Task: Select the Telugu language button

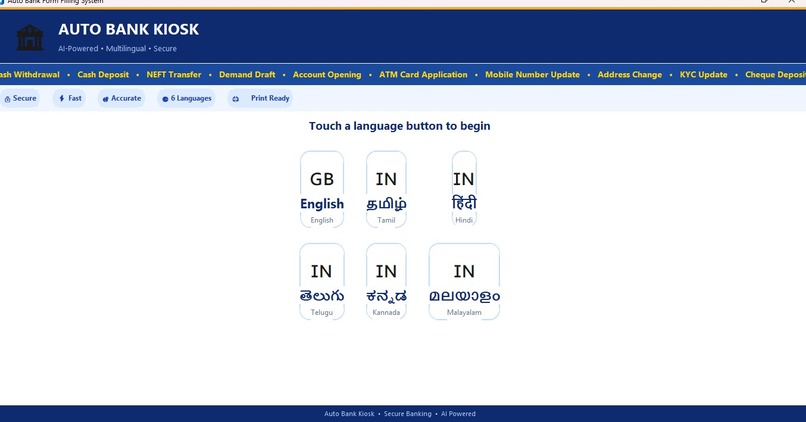Action: point(322,282)
